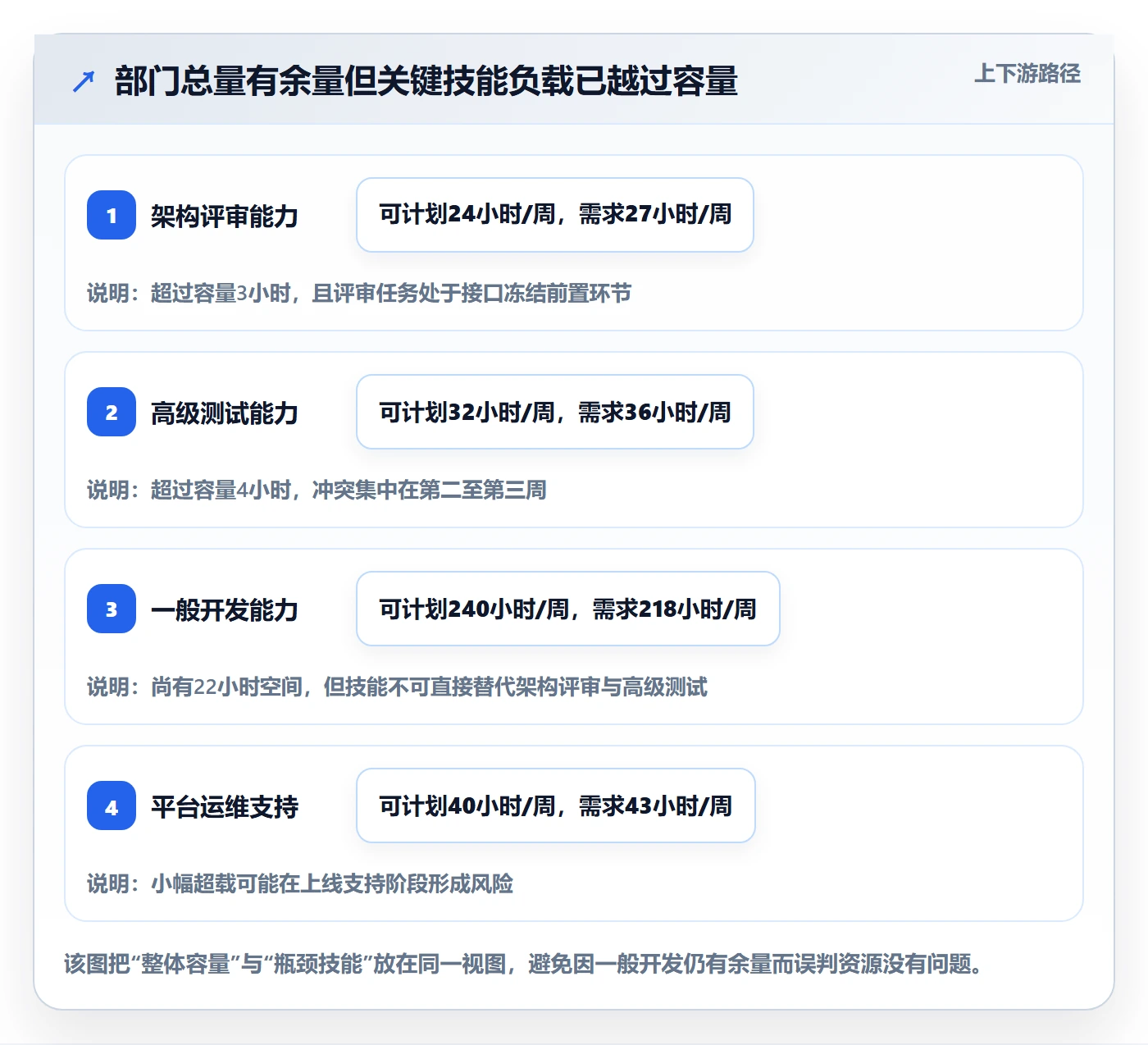Select the title 部门总量有余量但关键技能负载已越过容量

[426, 81]
